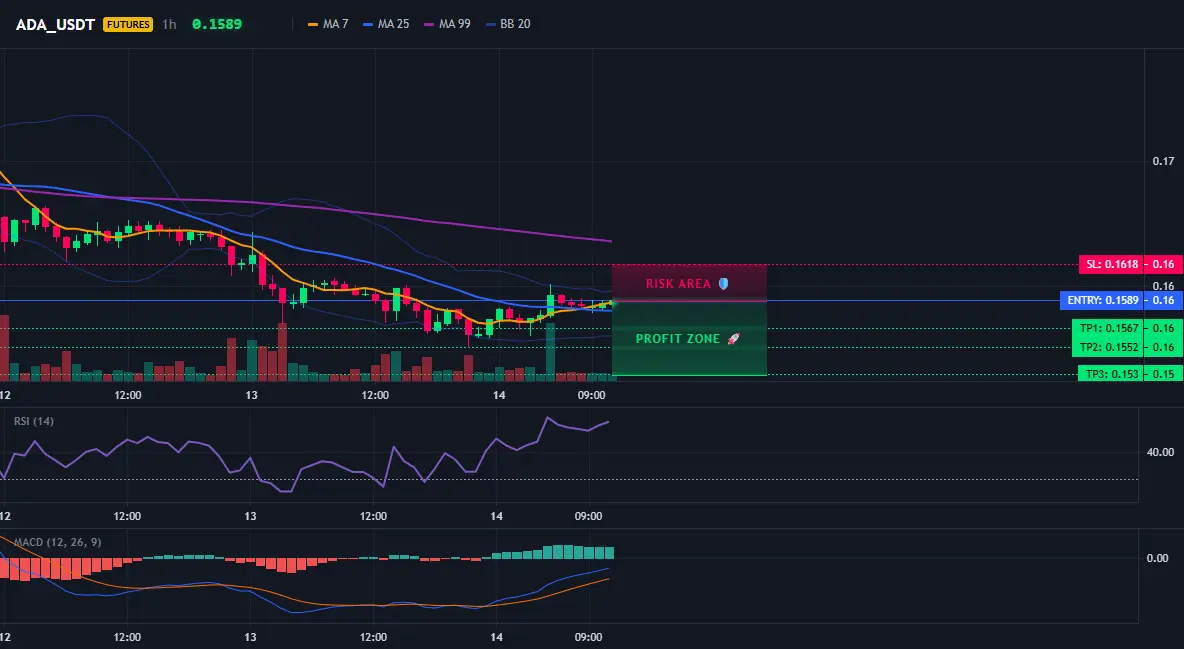Click the 0.00 MACD axis value
The image size is (1184, 649).
pyautogui.click(x=1157, y=558)
